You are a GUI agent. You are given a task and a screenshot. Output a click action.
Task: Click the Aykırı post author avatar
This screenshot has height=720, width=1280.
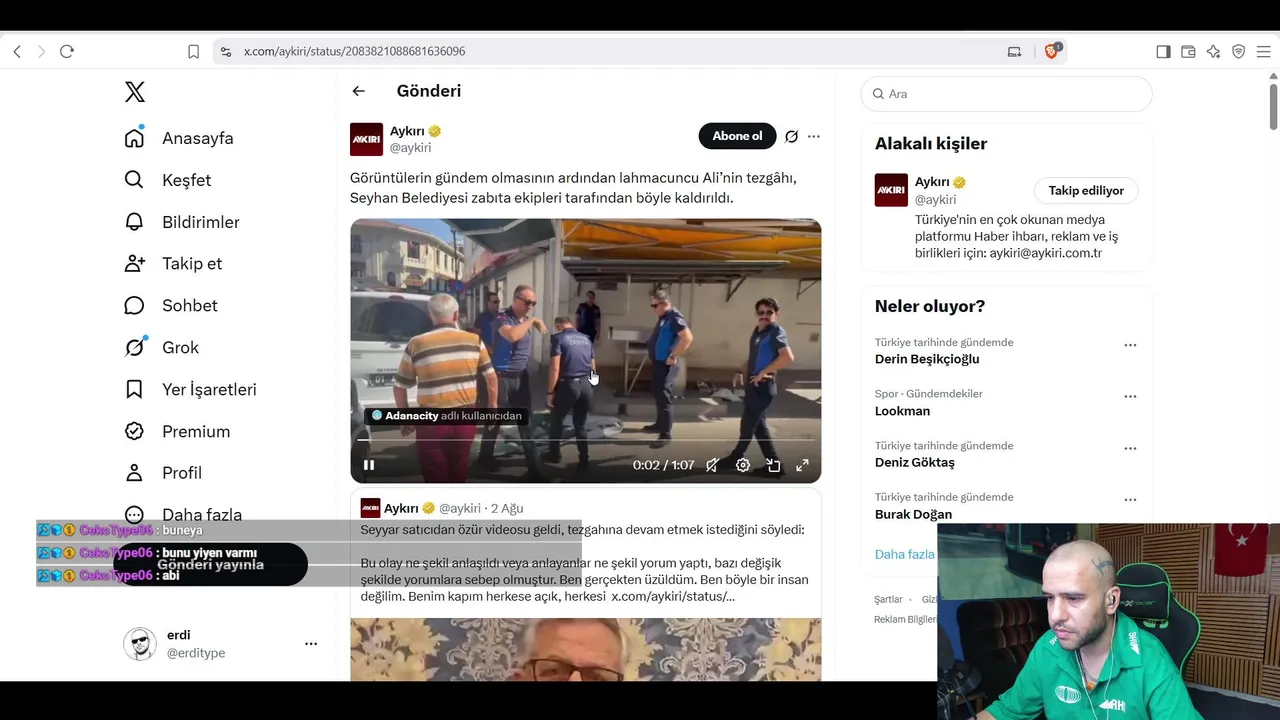click(366, 139)
